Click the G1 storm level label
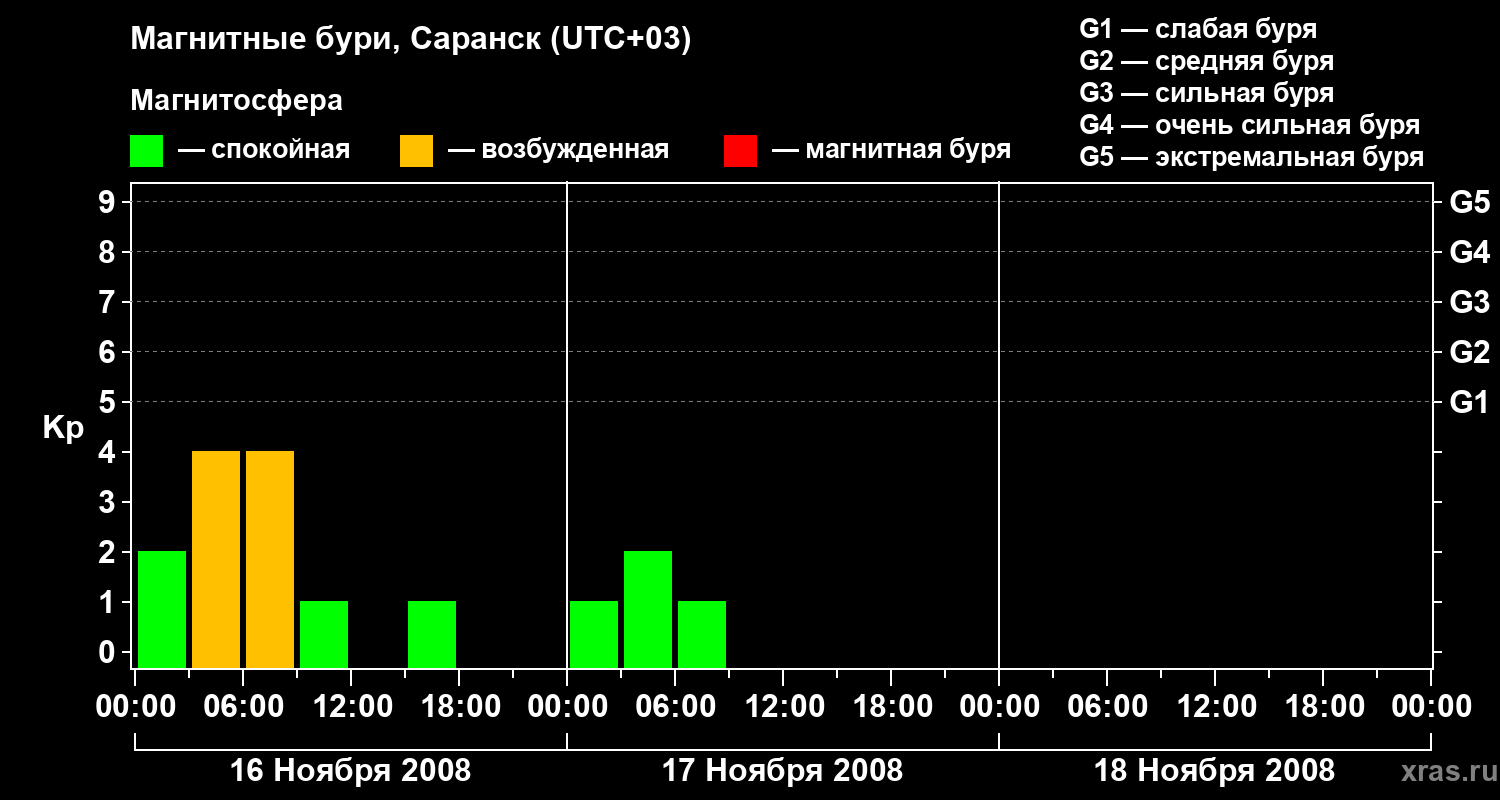This screenshot has height=800, width=1500. [1469, 403]
